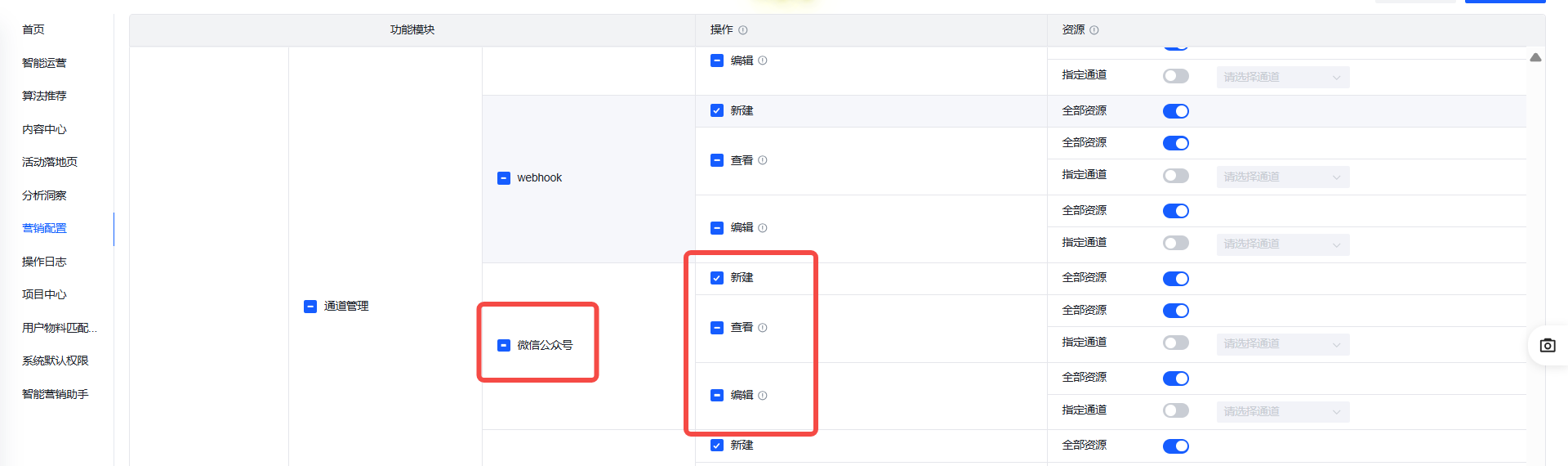
Task: Click the 通道管理 module label
Action: [x=346, y=307]
